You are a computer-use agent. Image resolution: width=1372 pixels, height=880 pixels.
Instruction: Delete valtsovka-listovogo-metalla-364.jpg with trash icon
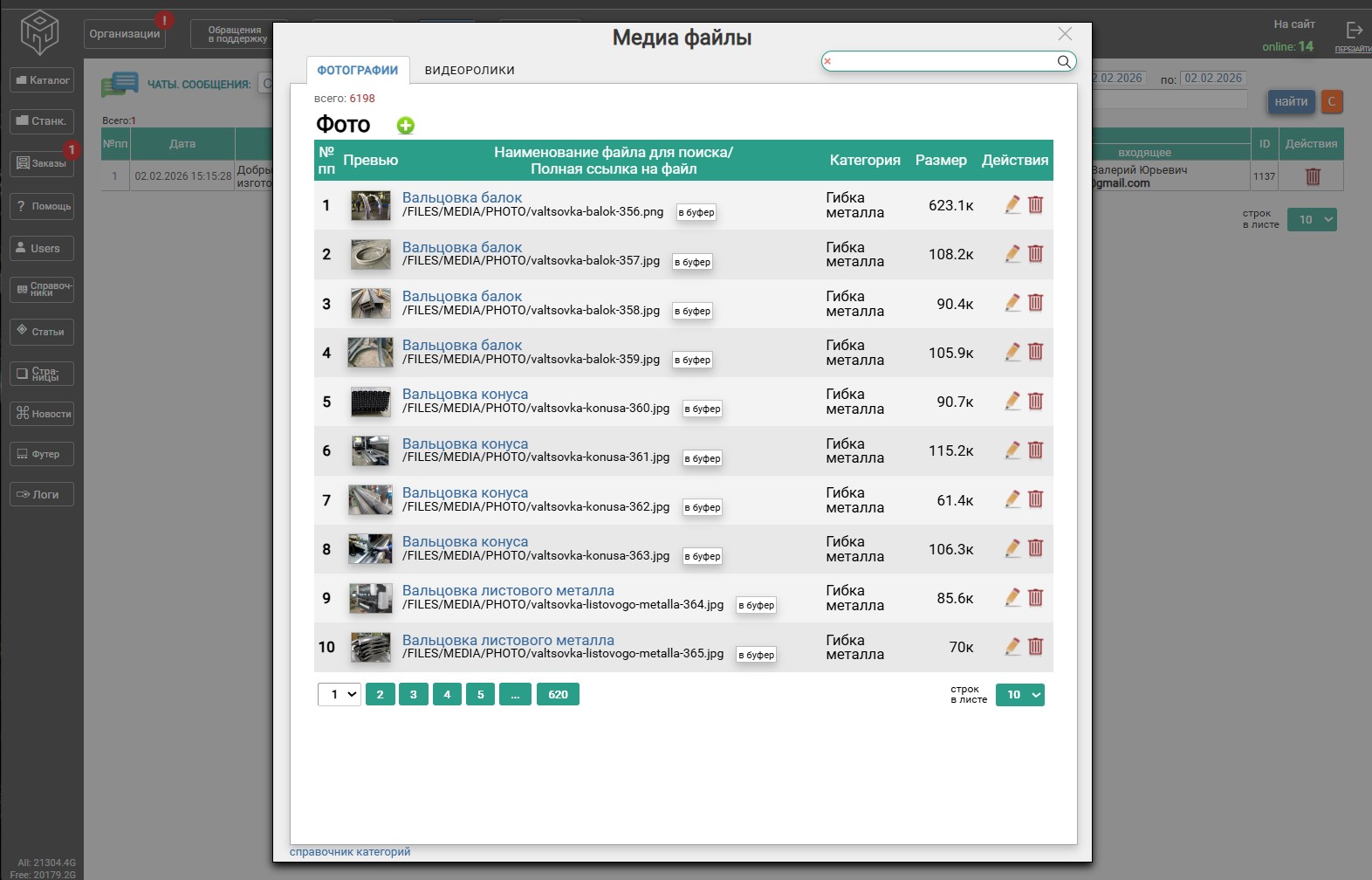[x=1036, y=598]
